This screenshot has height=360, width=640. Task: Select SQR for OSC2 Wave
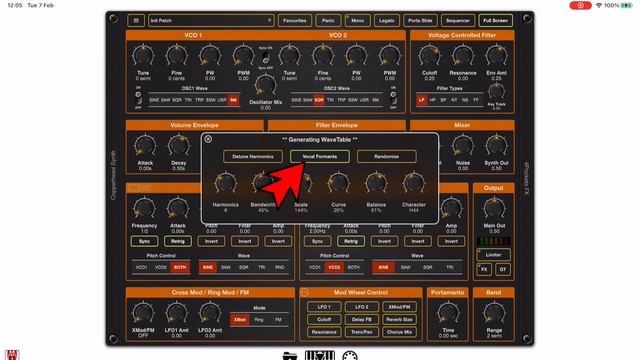[x=319, y=100]
